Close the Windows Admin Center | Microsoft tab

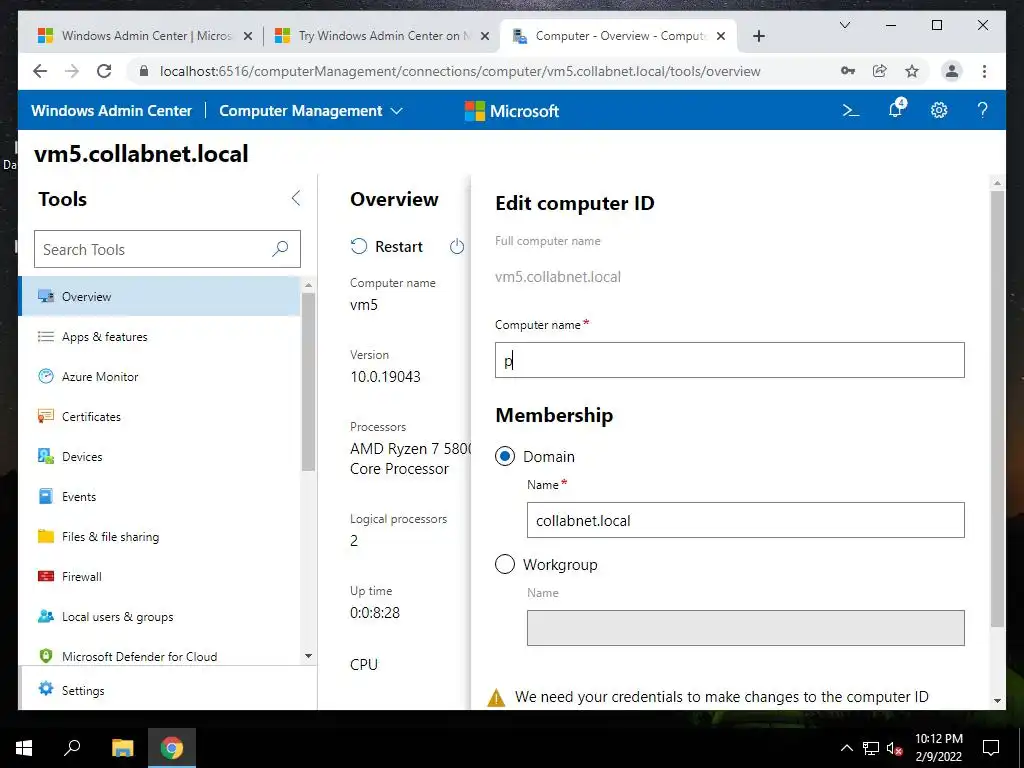[x=248, y=36]
